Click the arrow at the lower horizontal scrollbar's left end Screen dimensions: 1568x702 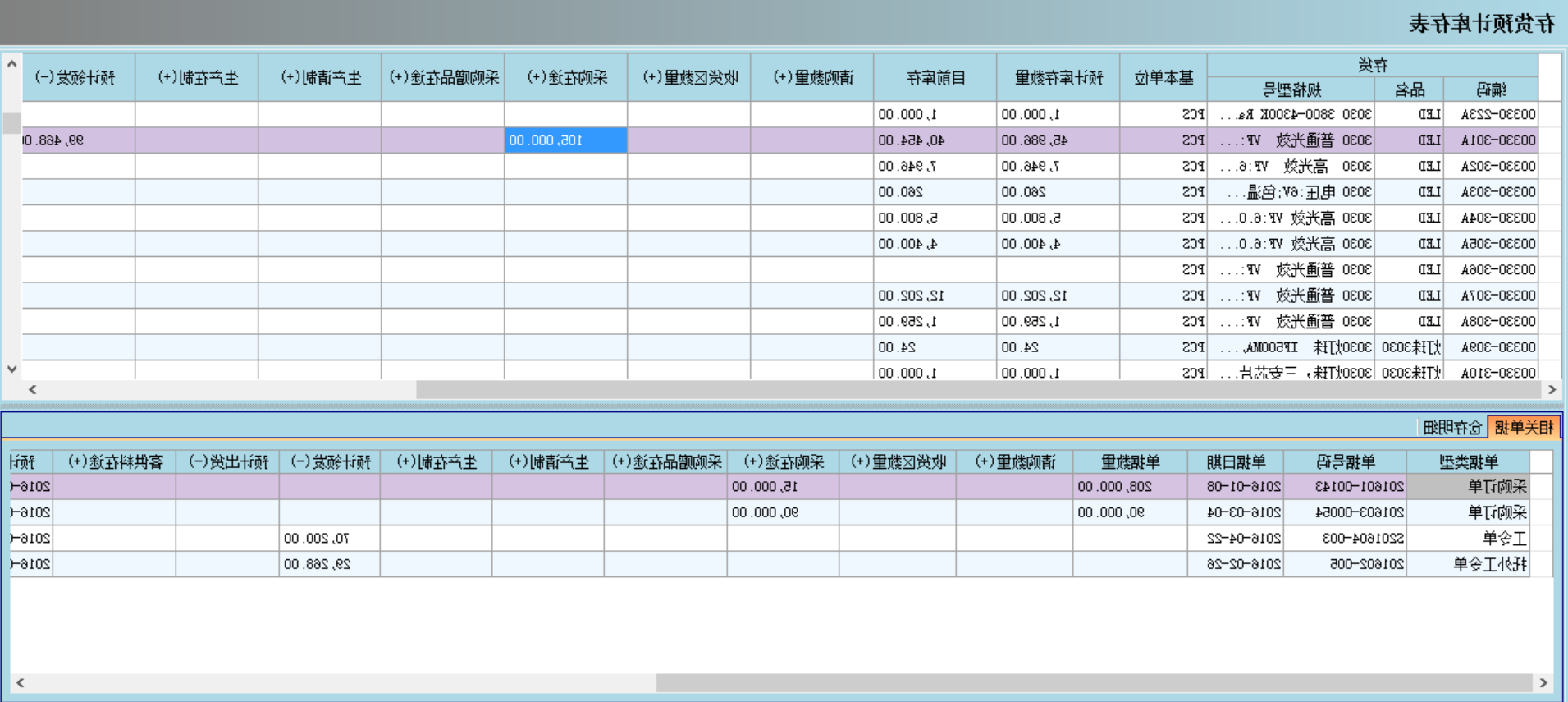(x=21, y=682)
